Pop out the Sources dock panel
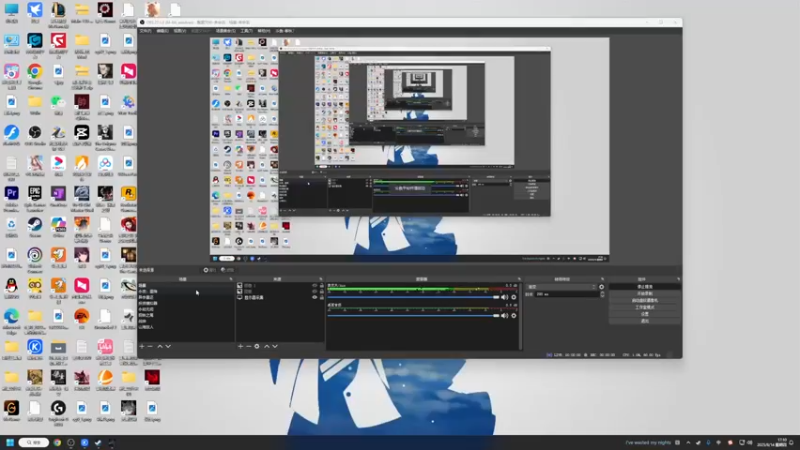This screenshot has width=800, height=450. [321, 279]
